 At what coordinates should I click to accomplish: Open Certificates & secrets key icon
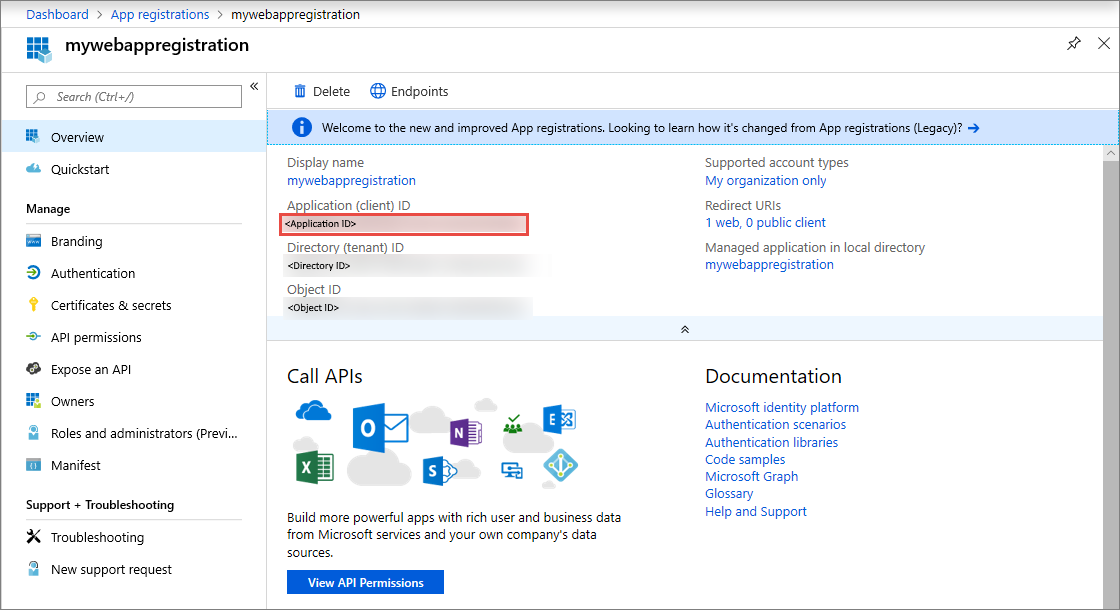pyautogui.click(x=33, y=305)
